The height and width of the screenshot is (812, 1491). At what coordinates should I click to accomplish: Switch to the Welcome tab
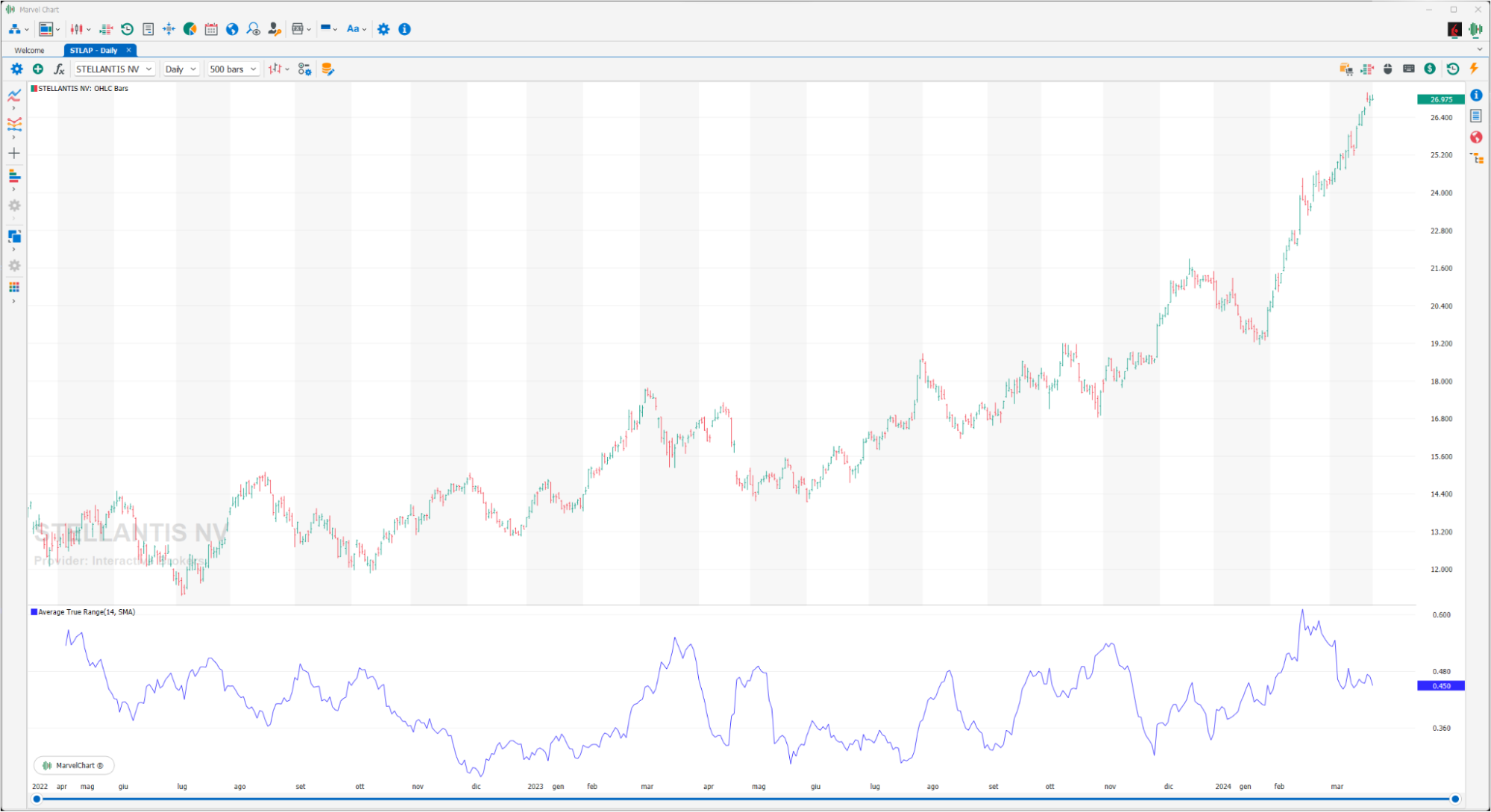point(30,51)
